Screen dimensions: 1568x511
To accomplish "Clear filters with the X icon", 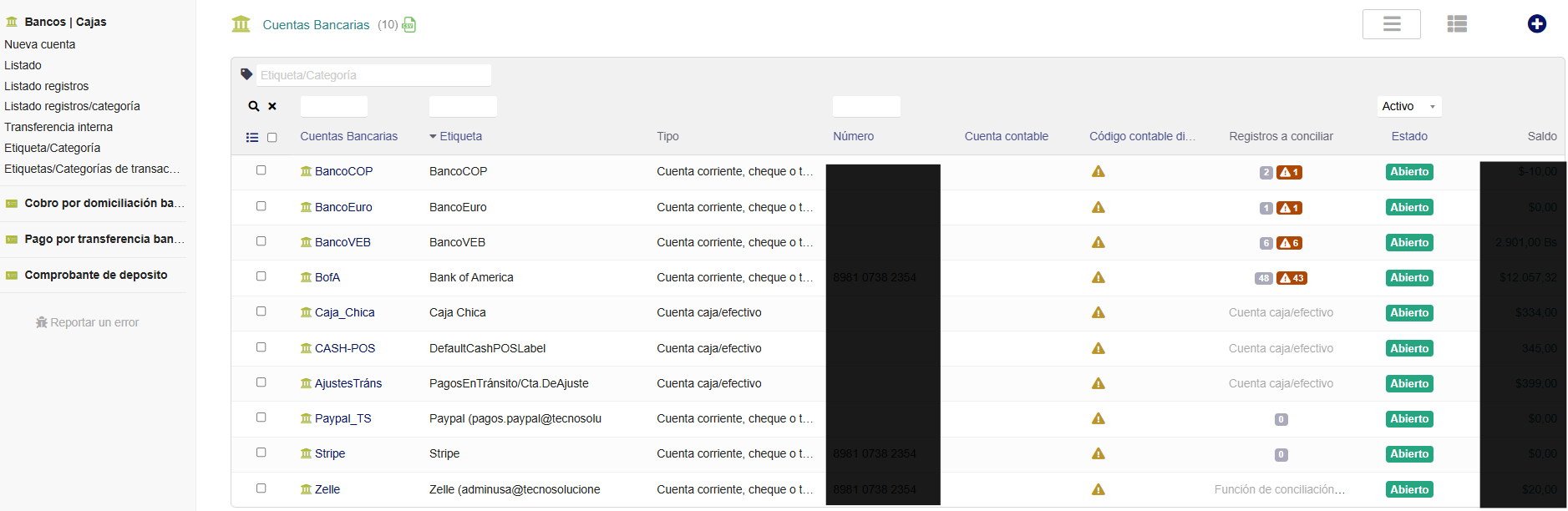I will point(272,106).
